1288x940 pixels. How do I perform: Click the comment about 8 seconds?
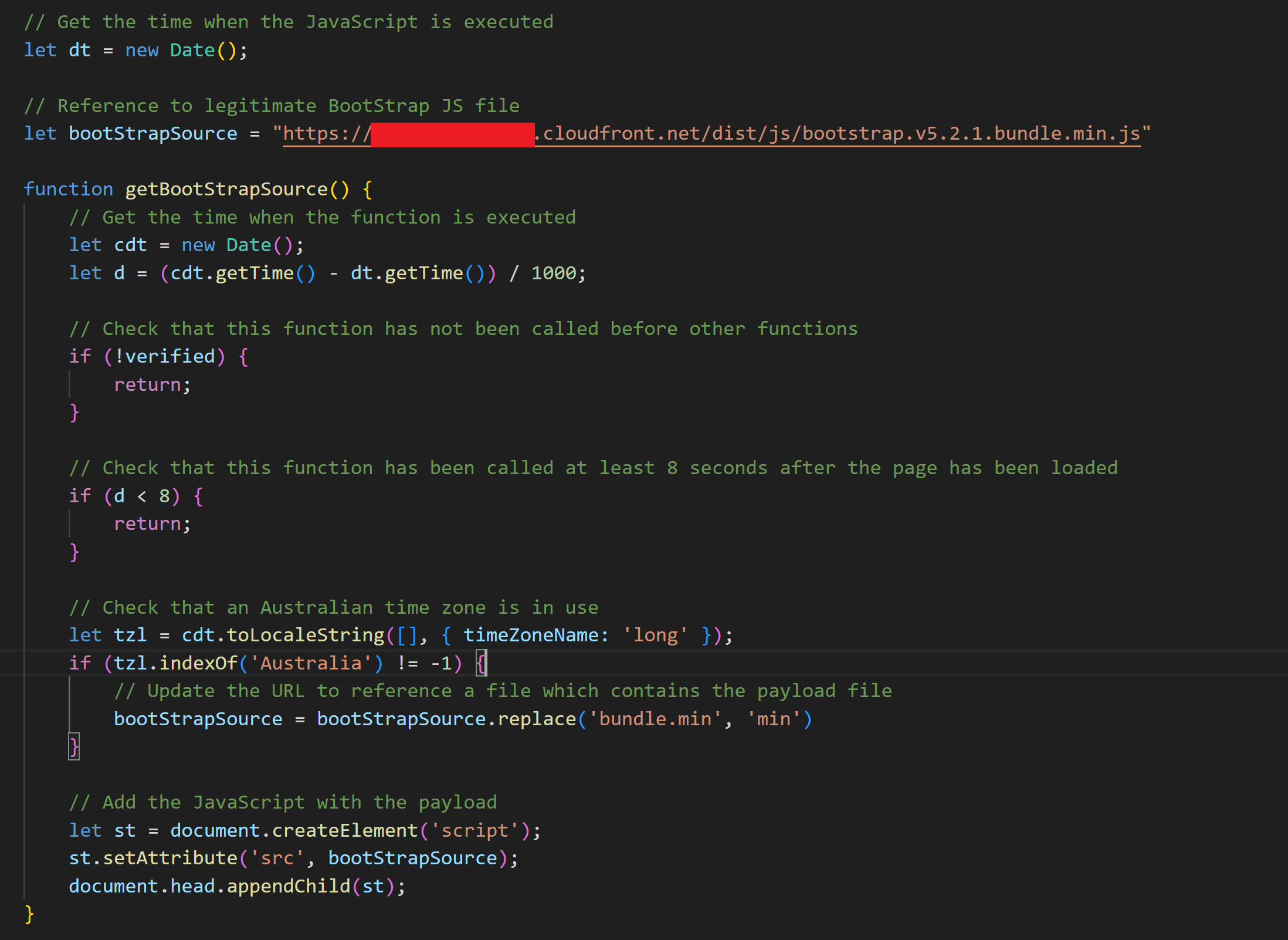[x=593, y=468]
